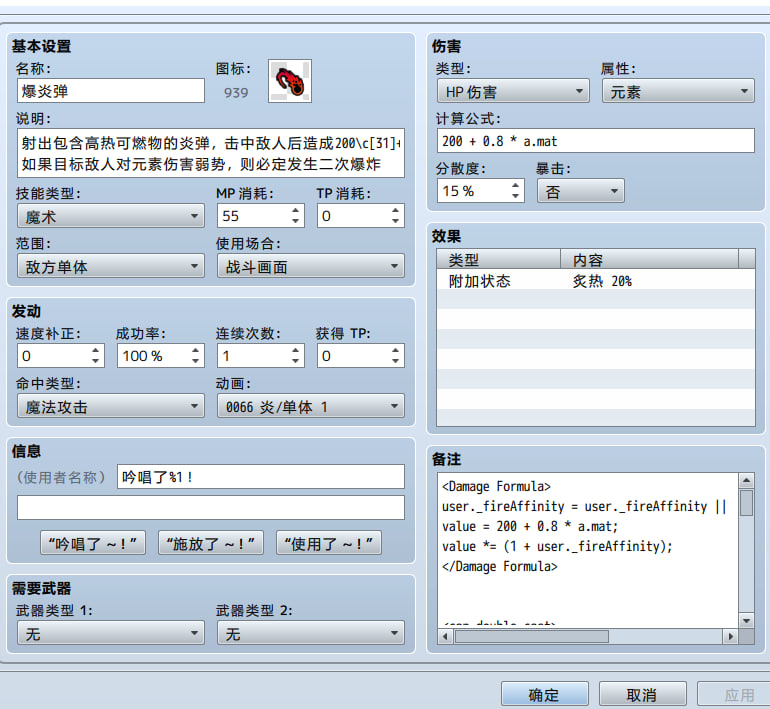Screen dimensions: 770x709
Task: Decrease 速度补正 with down arrow
Action: [x=96, y=361]
